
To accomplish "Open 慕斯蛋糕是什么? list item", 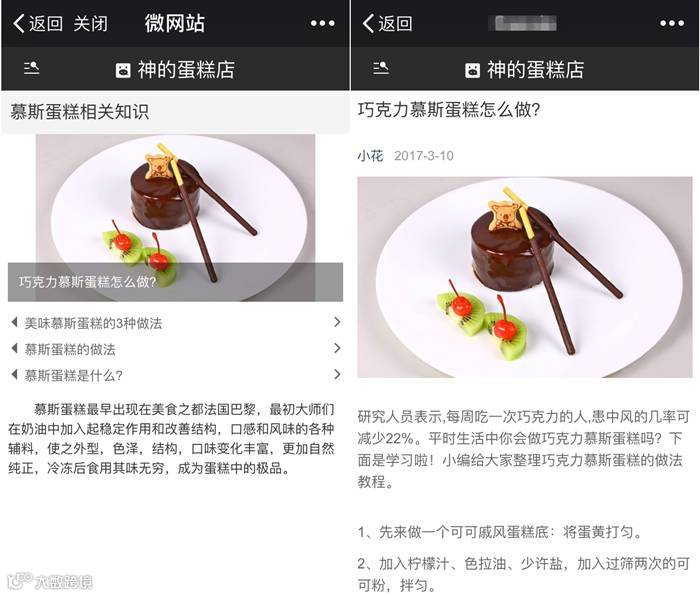I will click(x=74, y=375).
